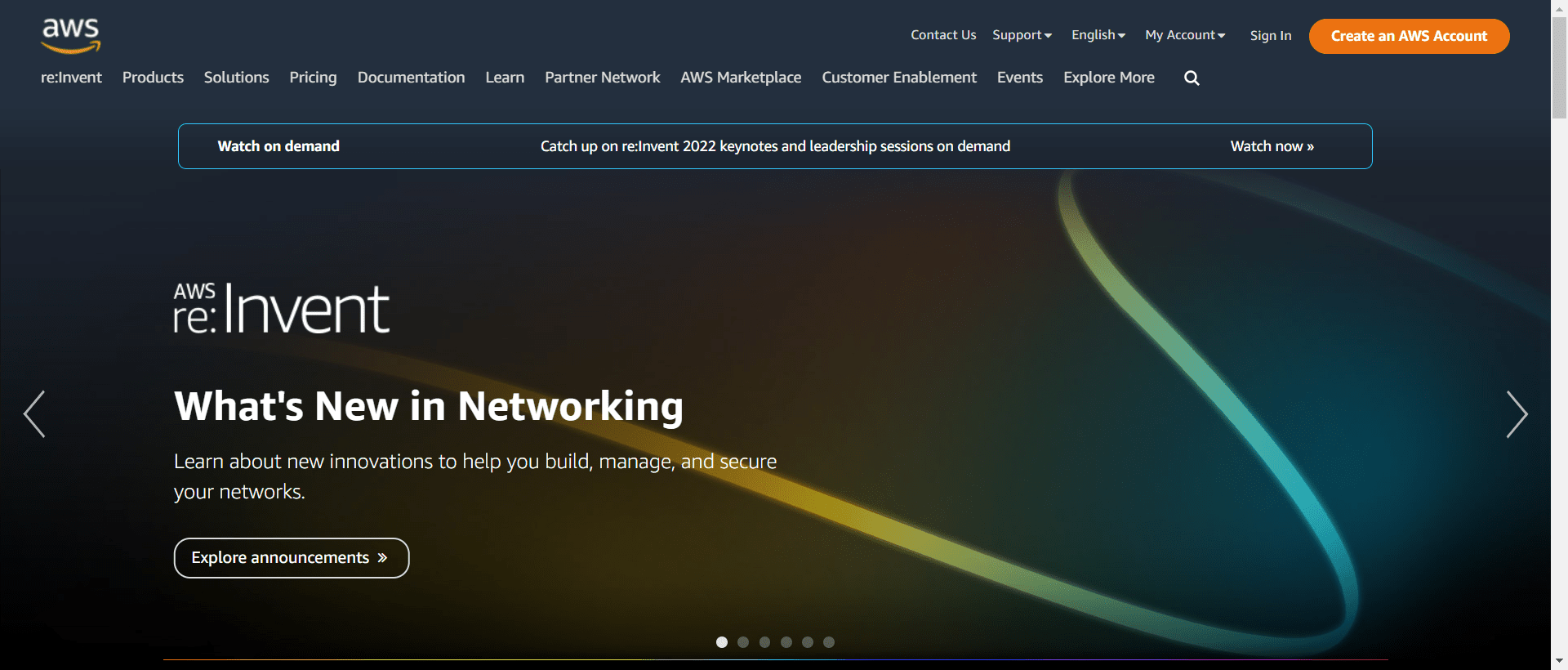Click Explore announcements button

291,558
